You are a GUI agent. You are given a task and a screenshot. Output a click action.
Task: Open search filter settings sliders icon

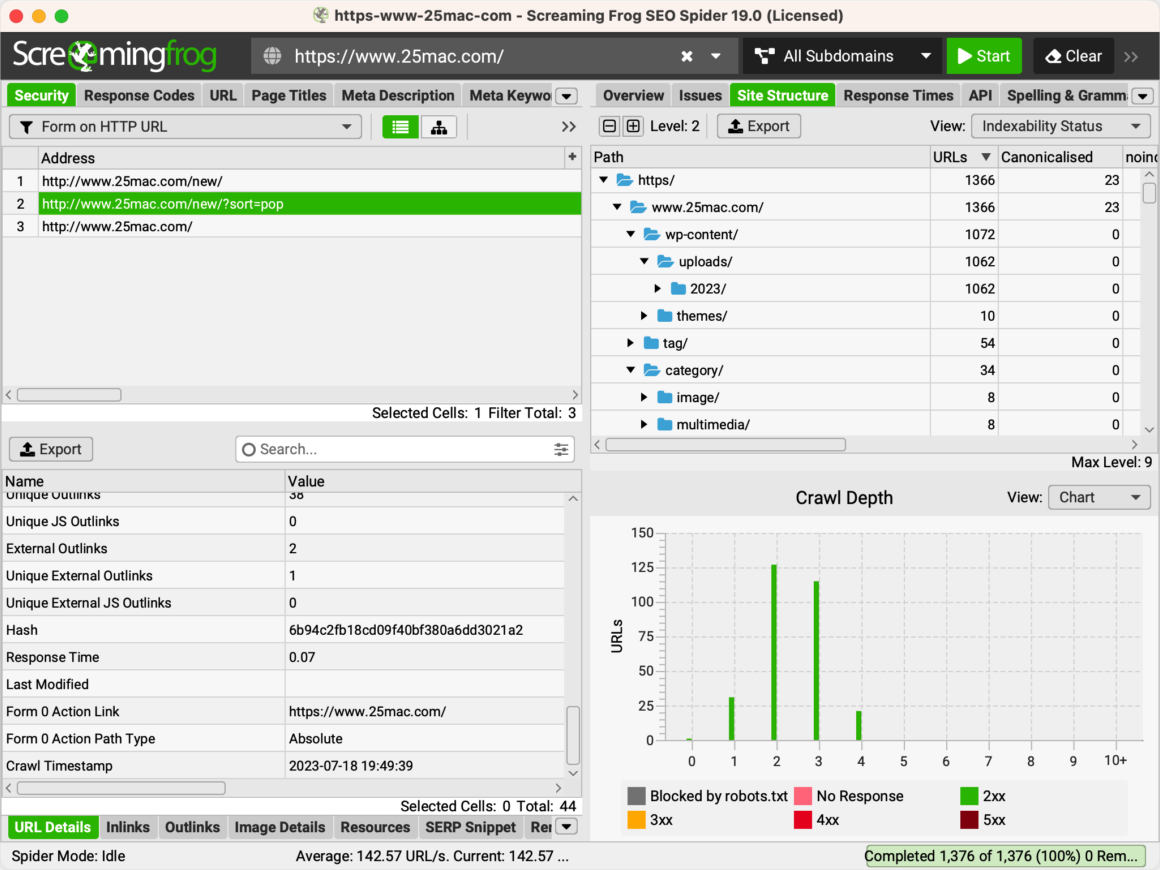[x=562, y=449]
